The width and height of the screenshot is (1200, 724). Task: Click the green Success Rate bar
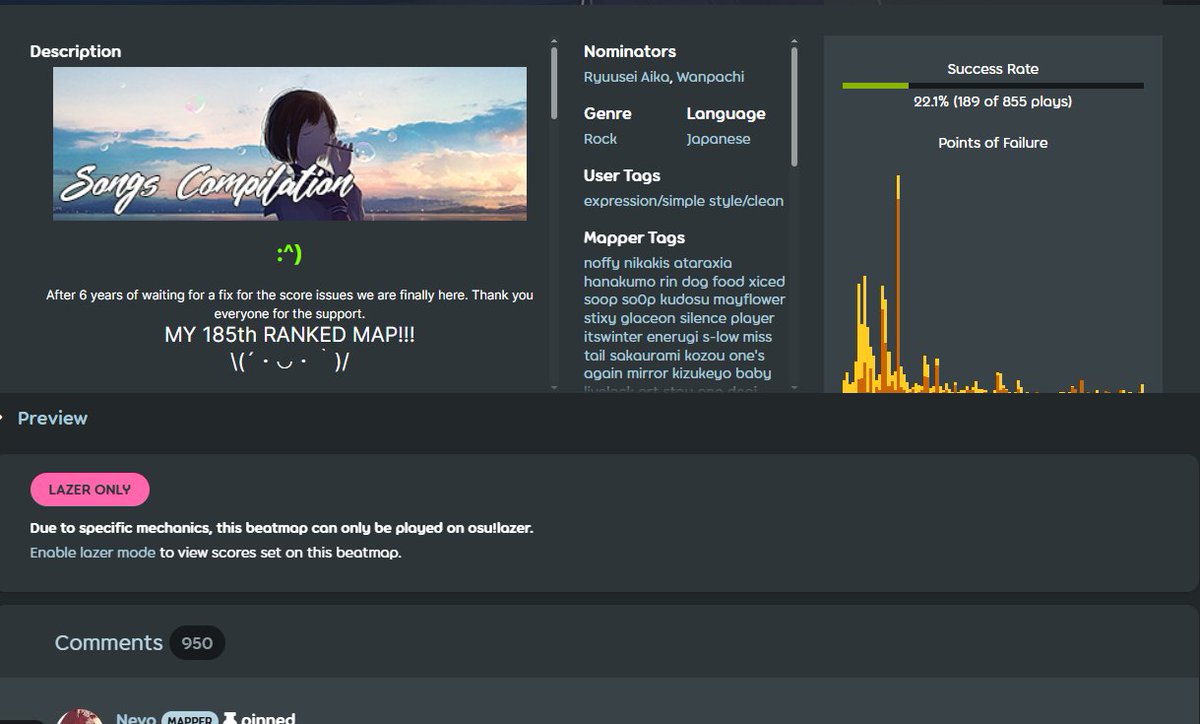click(875, 86)
